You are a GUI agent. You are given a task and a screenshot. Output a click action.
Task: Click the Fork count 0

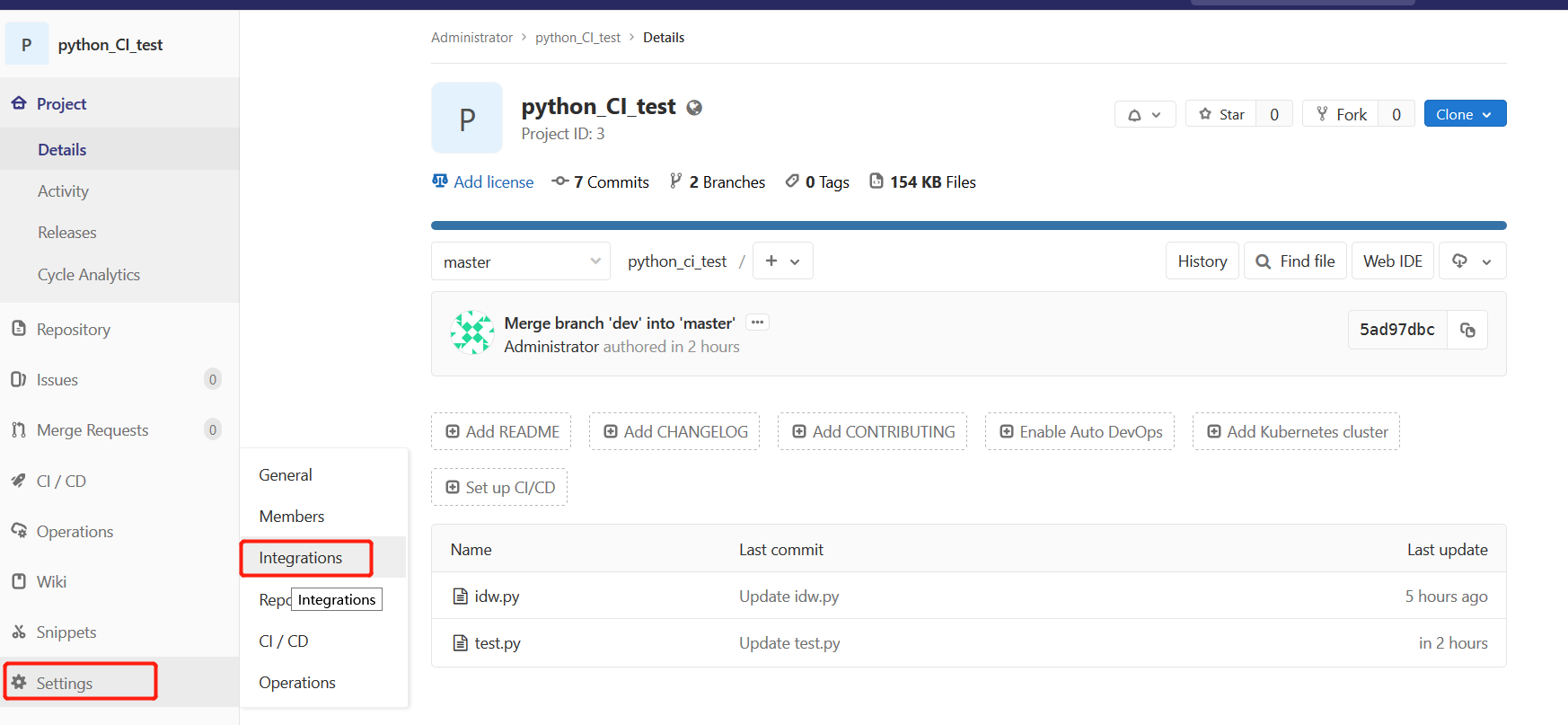pyautogui.click(x=1396, y=114)
